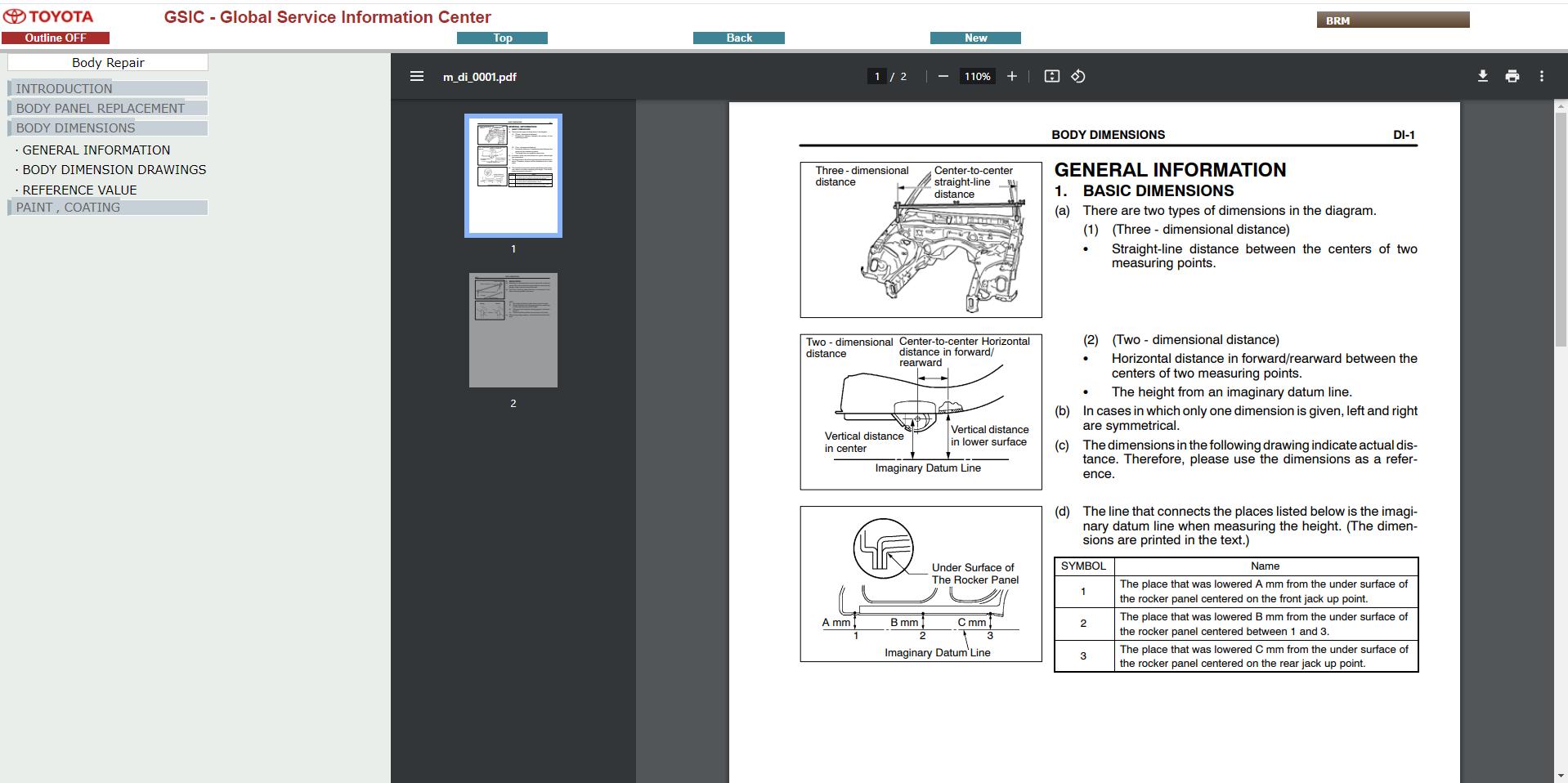Viewport: 1568px width, 783px height.
Task: Click the Toyota logo
Action: [49, 16]
